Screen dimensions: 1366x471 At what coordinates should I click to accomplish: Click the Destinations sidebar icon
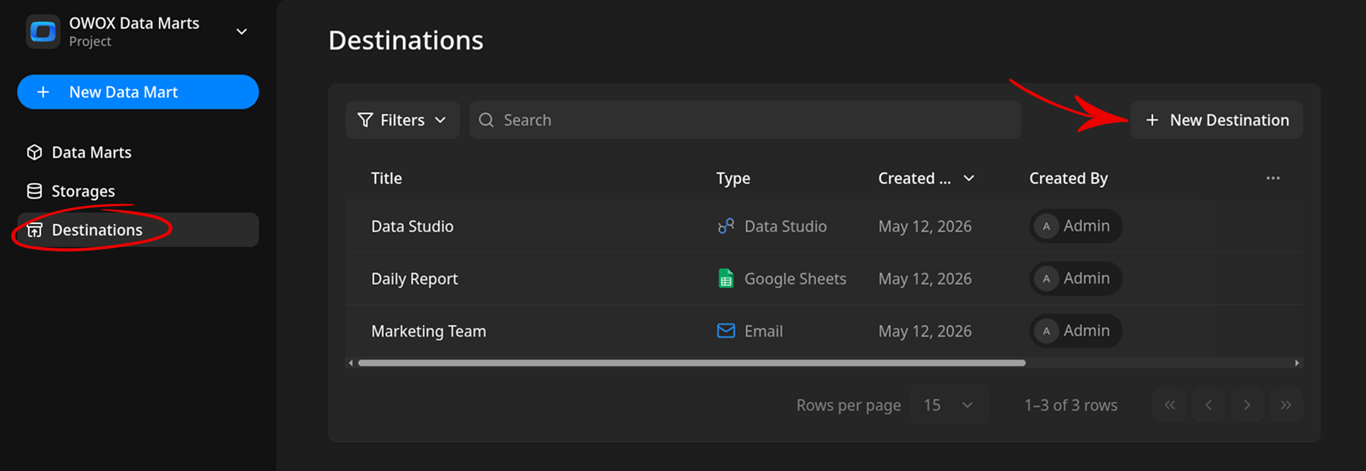tap(34, 230)
